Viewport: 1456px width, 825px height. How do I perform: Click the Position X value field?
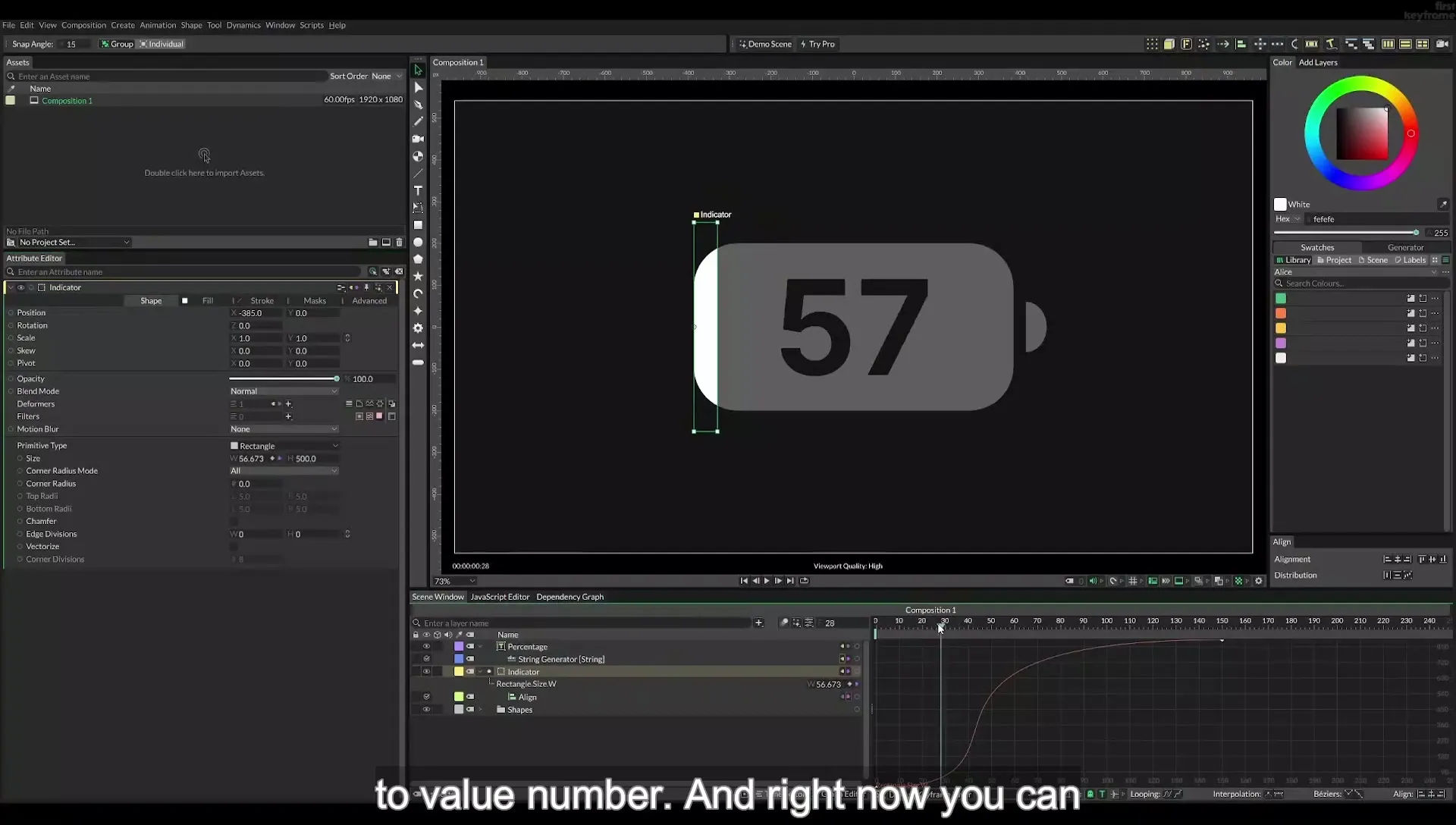pyautogui.click(x=258, y=313)
